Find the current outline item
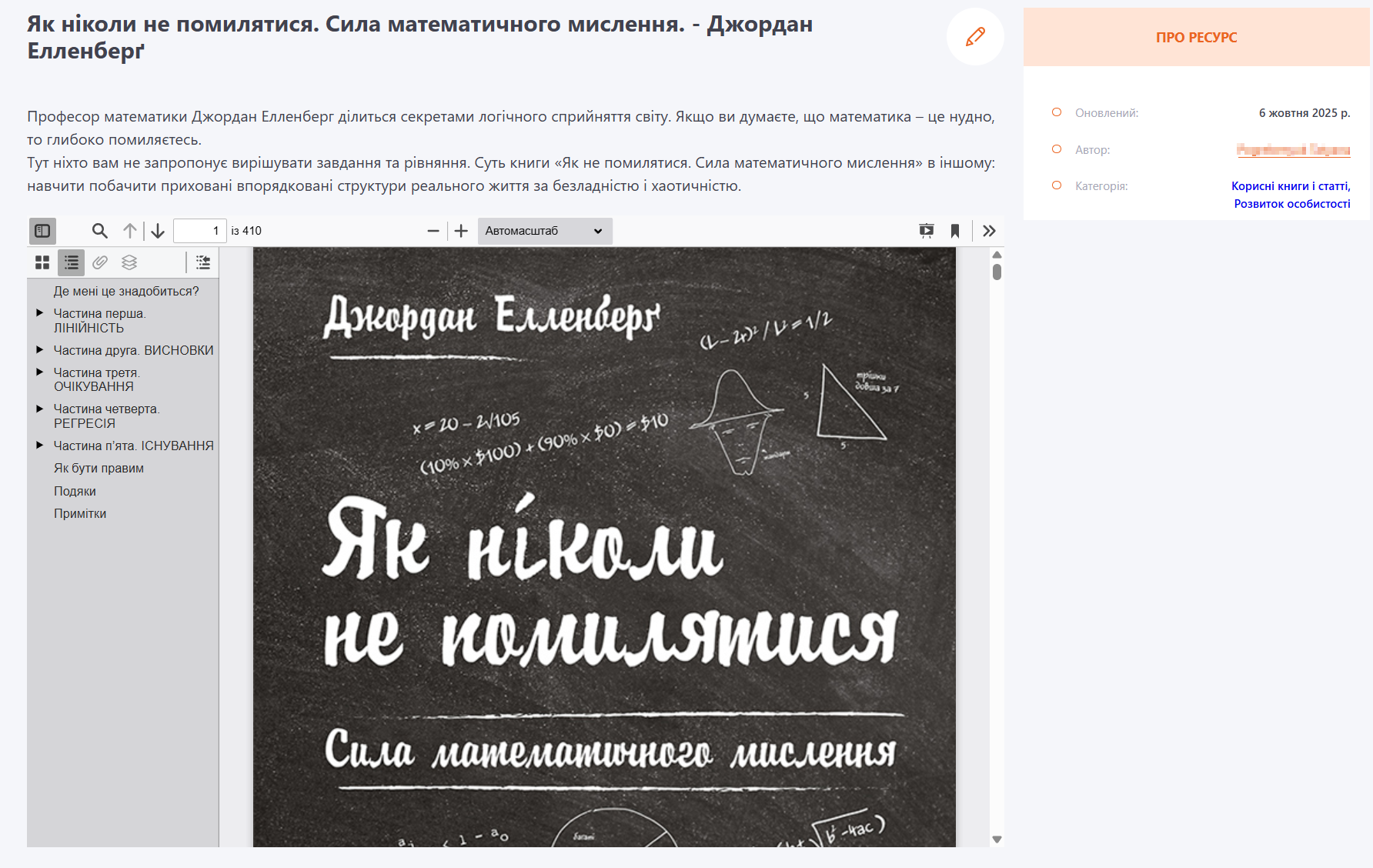The width and height of the screenshot is (1373, 868). [203, 262]
